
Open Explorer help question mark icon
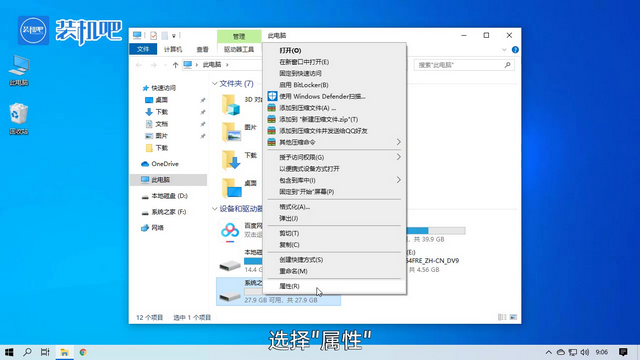coord(515,50)
